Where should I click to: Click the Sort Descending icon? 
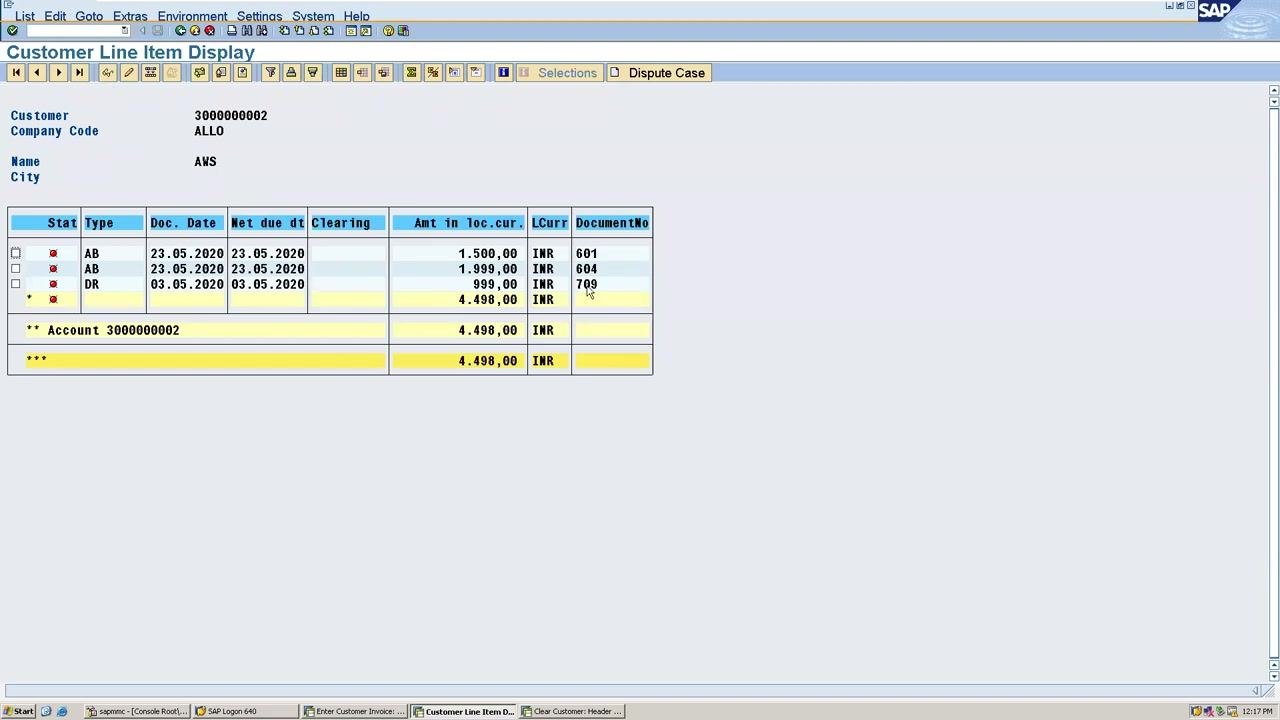(x=312, y=73)
